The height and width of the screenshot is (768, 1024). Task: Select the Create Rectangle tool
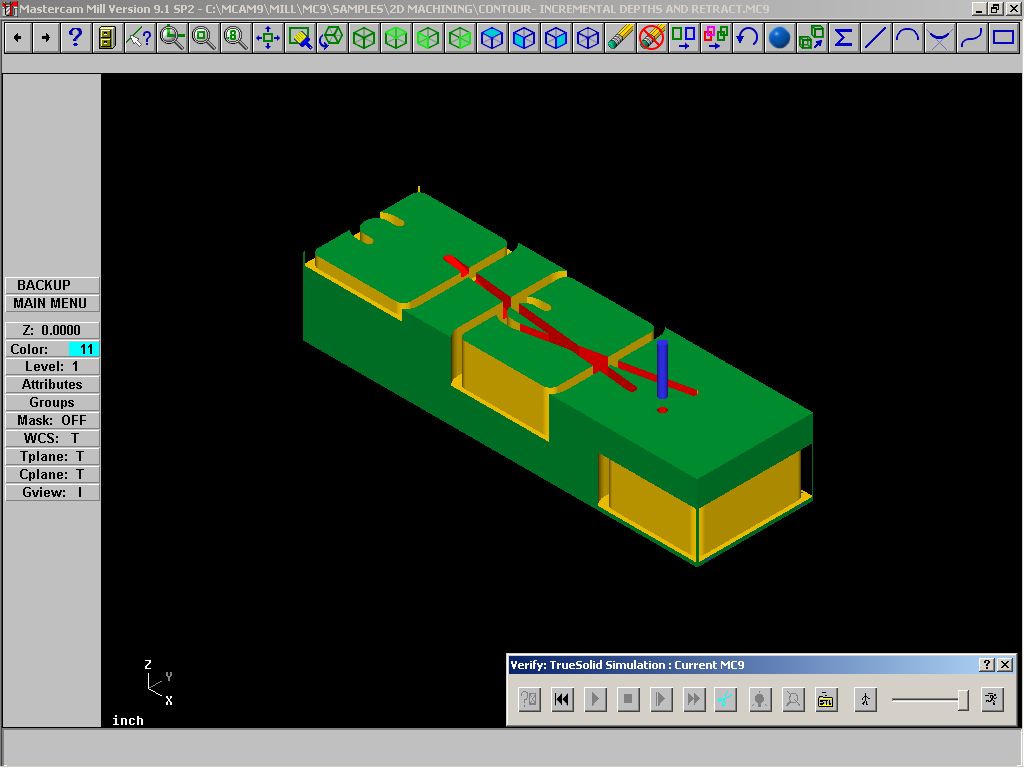point(1004,38)
